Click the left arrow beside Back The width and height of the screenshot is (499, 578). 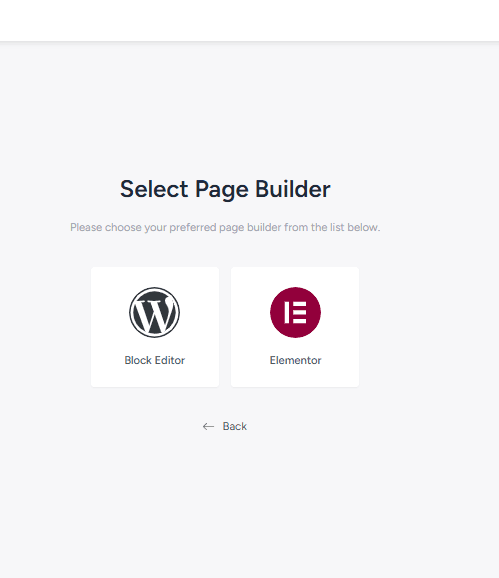208,426
